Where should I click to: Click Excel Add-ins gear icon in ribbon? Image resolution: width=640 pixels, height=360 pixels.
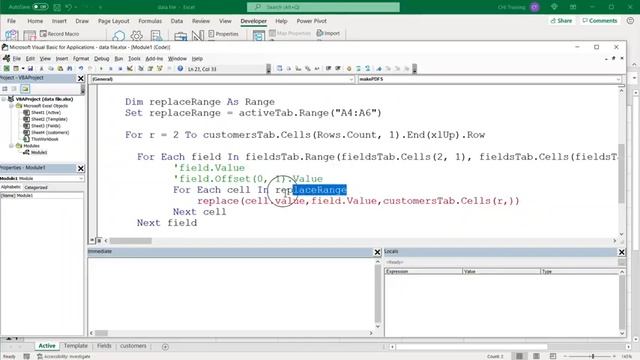click(x=136, y=36)
